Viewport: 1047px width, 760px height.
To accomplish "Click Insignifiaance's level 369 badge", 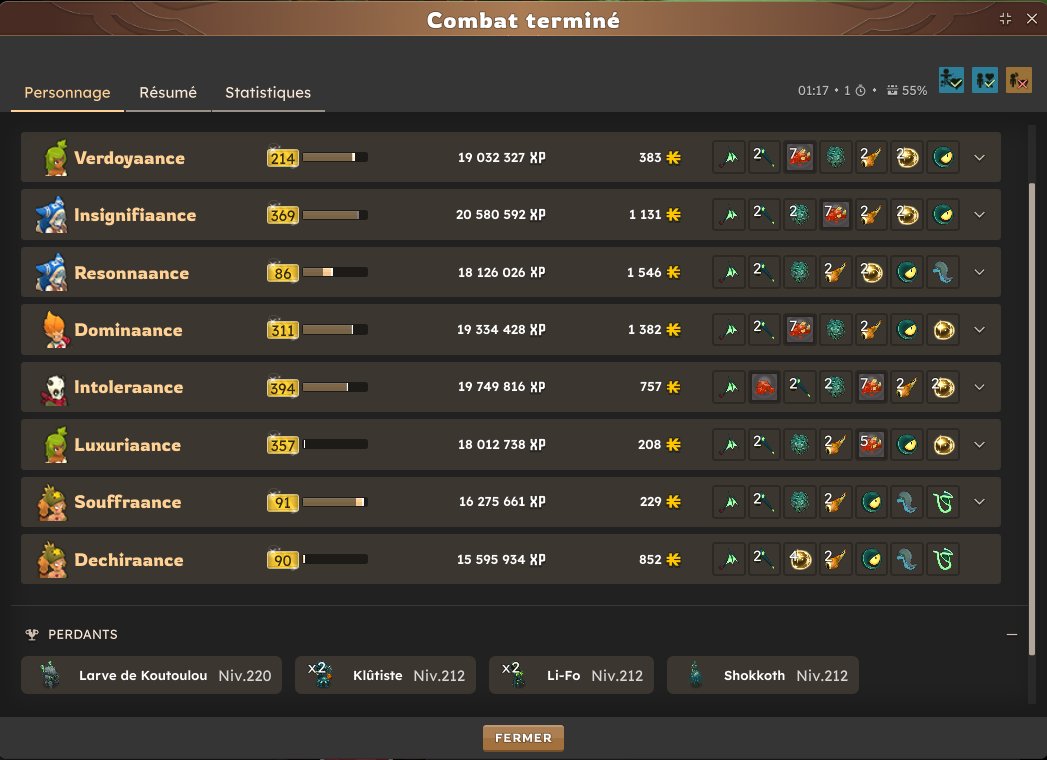I will pyautogui.click(x=282, y=215).
